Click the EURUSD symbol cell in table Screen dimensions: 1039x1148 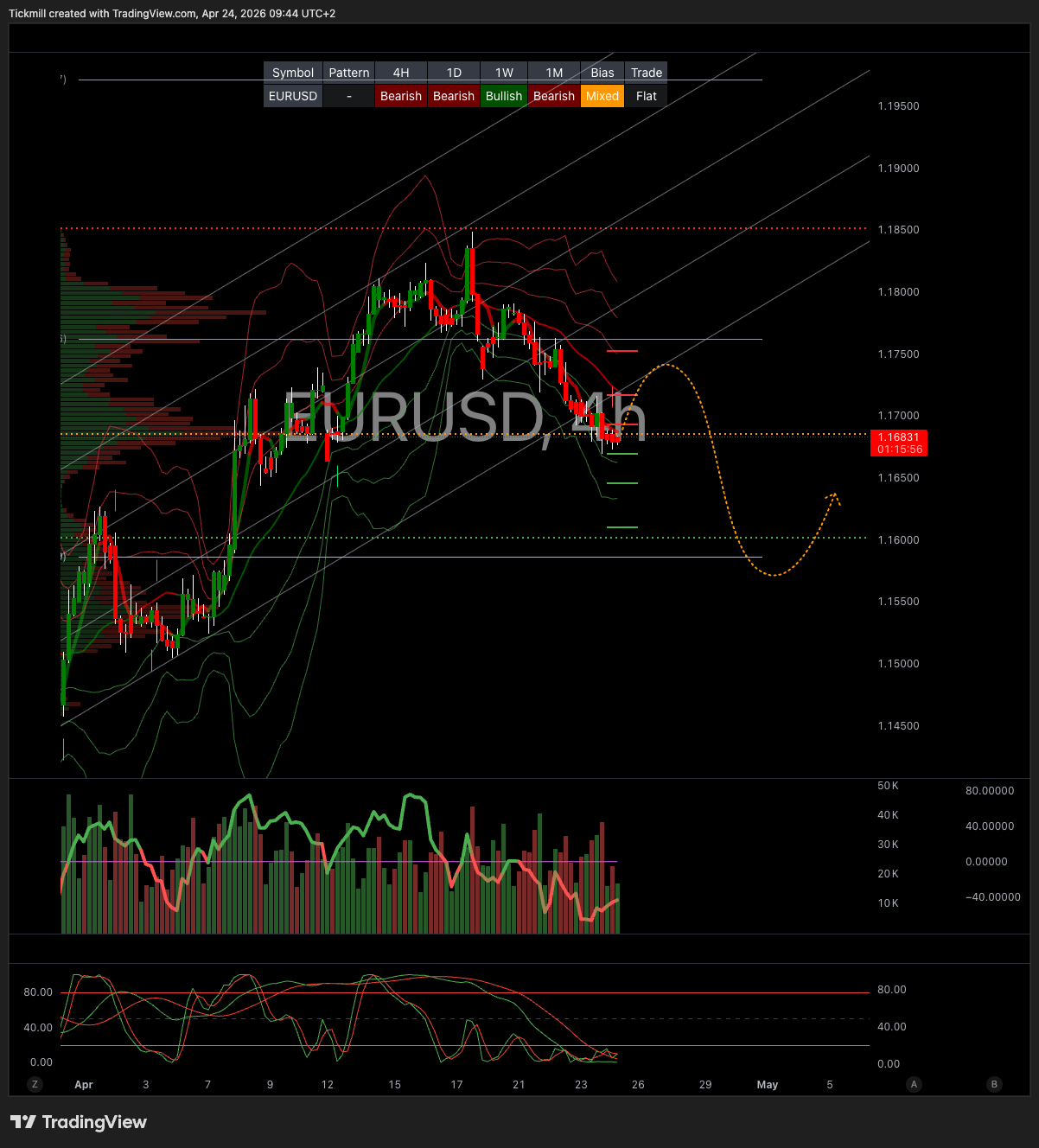[x=293, y=96]
